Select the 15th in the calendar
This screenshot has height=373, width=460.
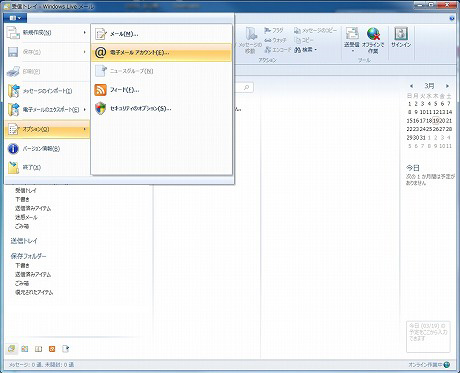(x=409, y=121)
